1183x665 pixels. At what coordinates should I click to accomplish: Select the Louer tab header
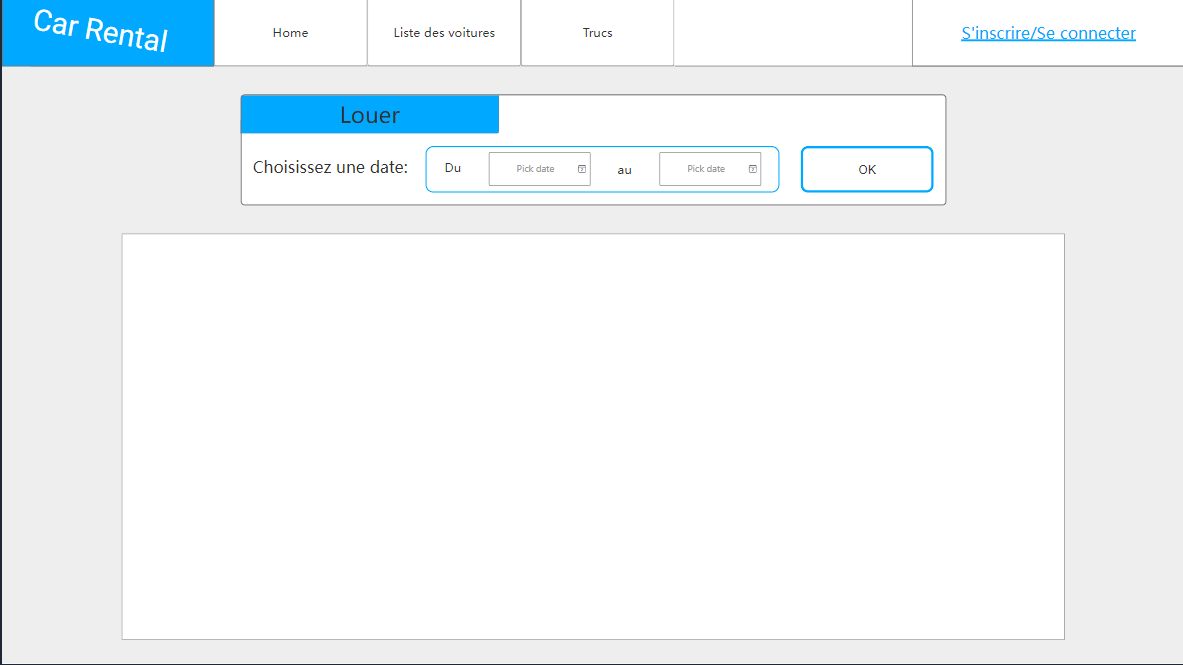370,115
